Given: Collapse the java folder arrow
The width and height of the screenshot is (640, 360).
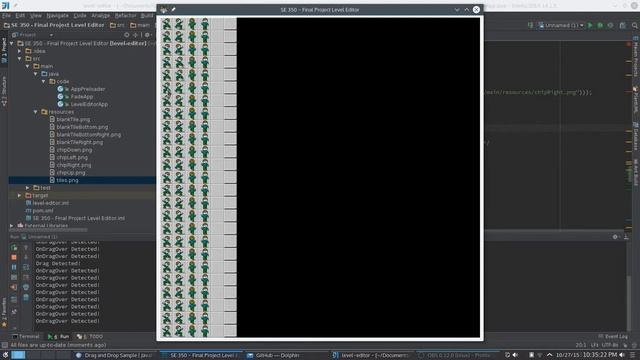Looking at the screenshot, I should point(36,74).
